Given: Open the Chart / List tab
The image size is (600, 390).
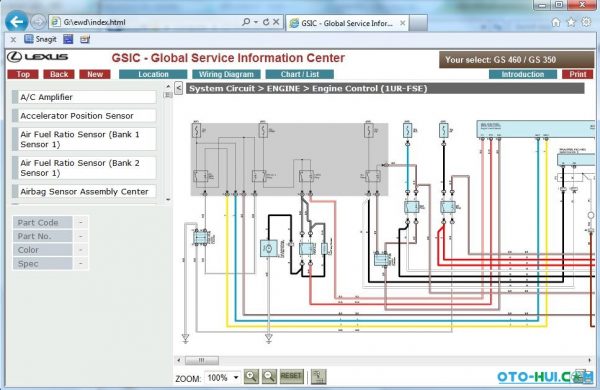Looking at the screenshot, I should click(300, 74).
